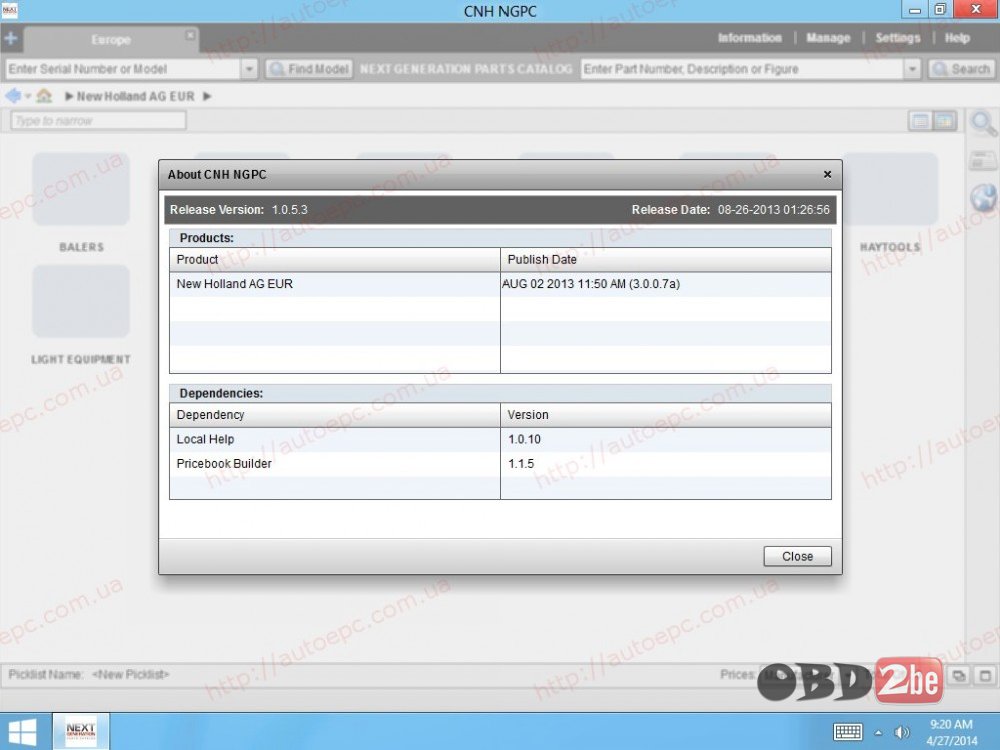Go back with the blue back arrow

click(x=12, y=96)
